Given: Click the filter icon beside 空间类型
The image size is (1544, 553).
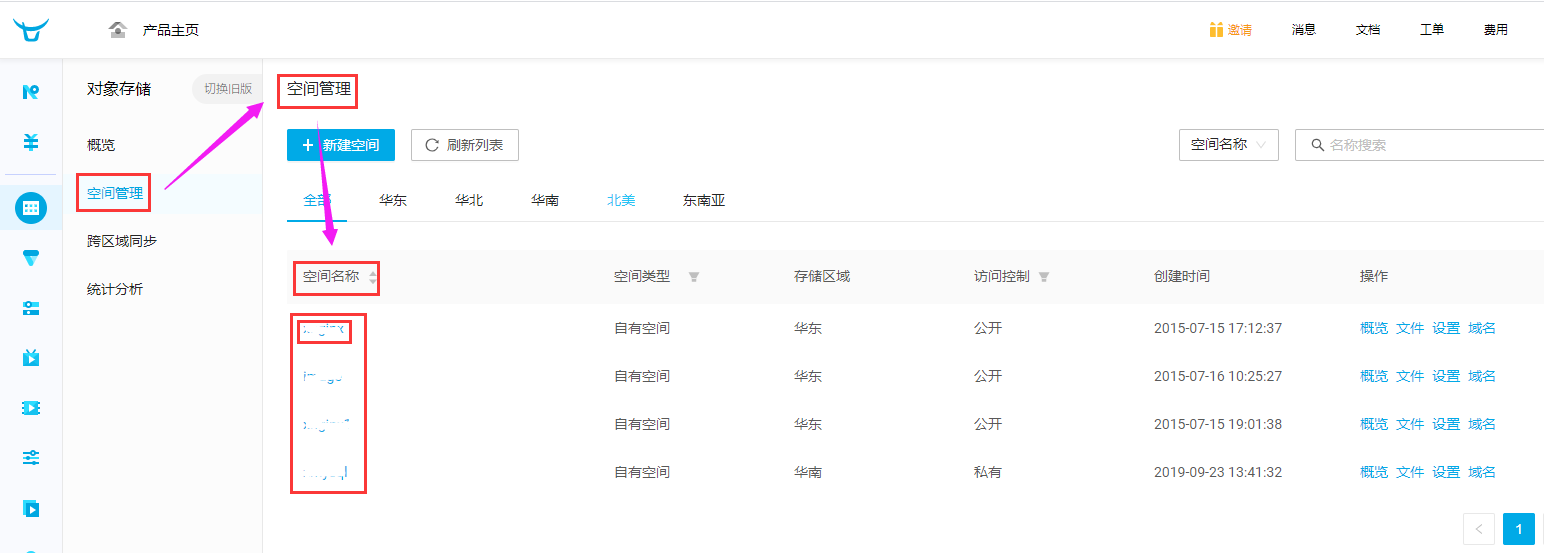Looking at the screenshot, I should click(694, 277).
